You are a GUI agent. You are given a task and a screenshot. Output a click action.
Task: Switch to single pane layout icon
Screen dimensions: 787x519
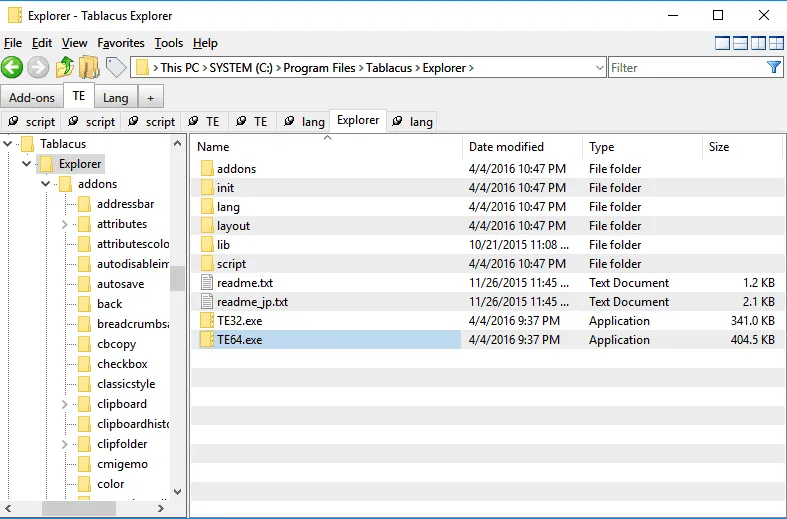723,43
